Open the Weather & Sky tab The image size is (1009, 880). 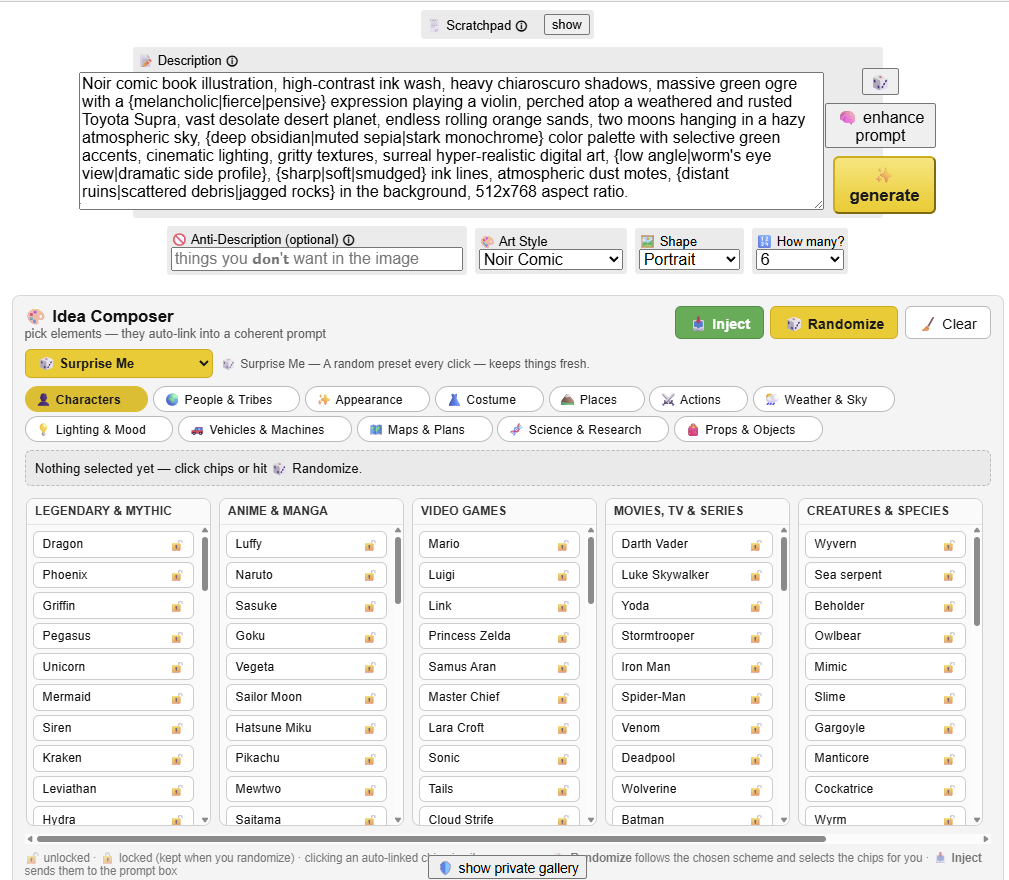tap(824, 399)
